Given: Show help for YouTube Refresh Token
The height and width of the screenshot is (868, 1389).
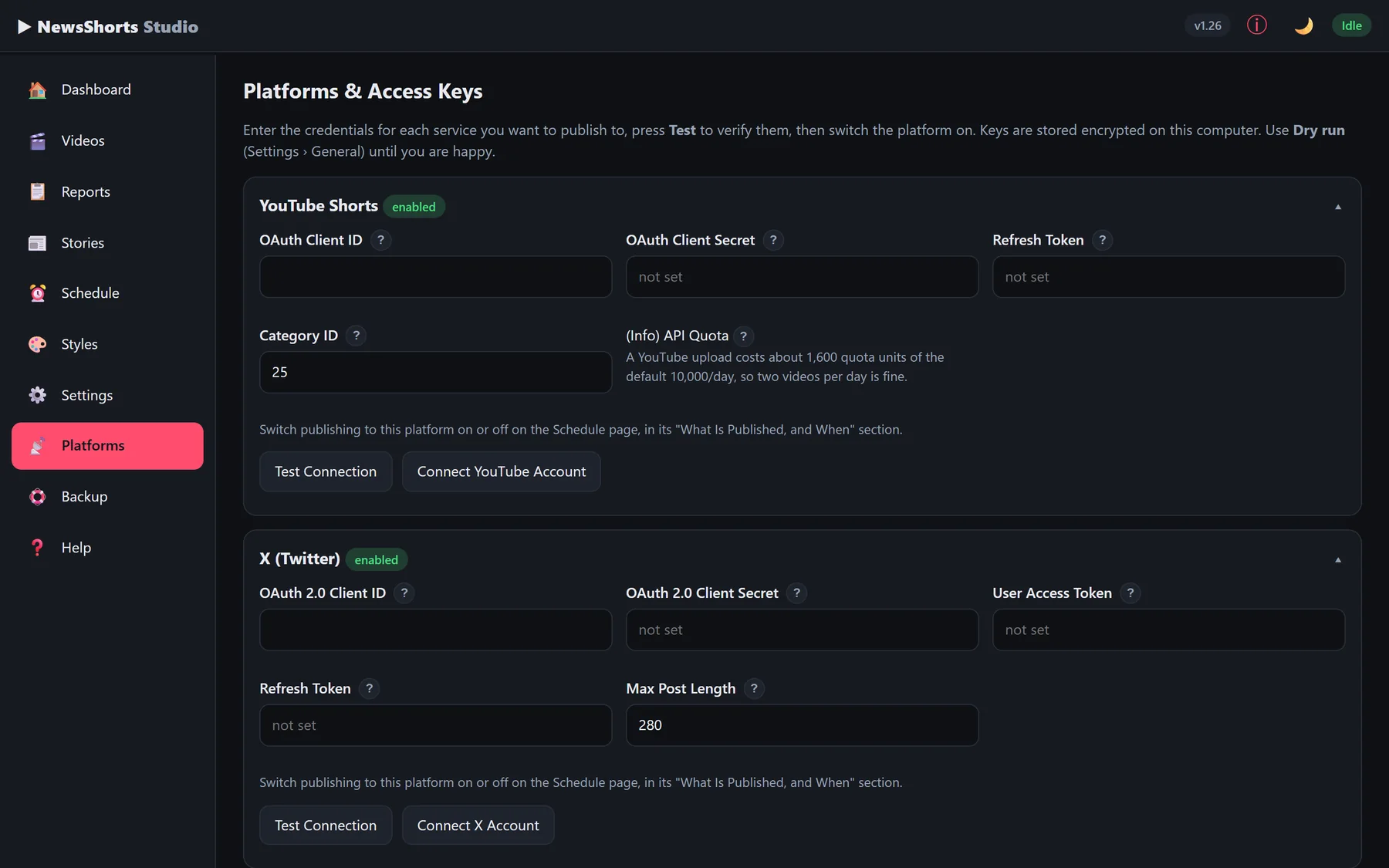Looking at the screenshot, I should coord(1102,240).
